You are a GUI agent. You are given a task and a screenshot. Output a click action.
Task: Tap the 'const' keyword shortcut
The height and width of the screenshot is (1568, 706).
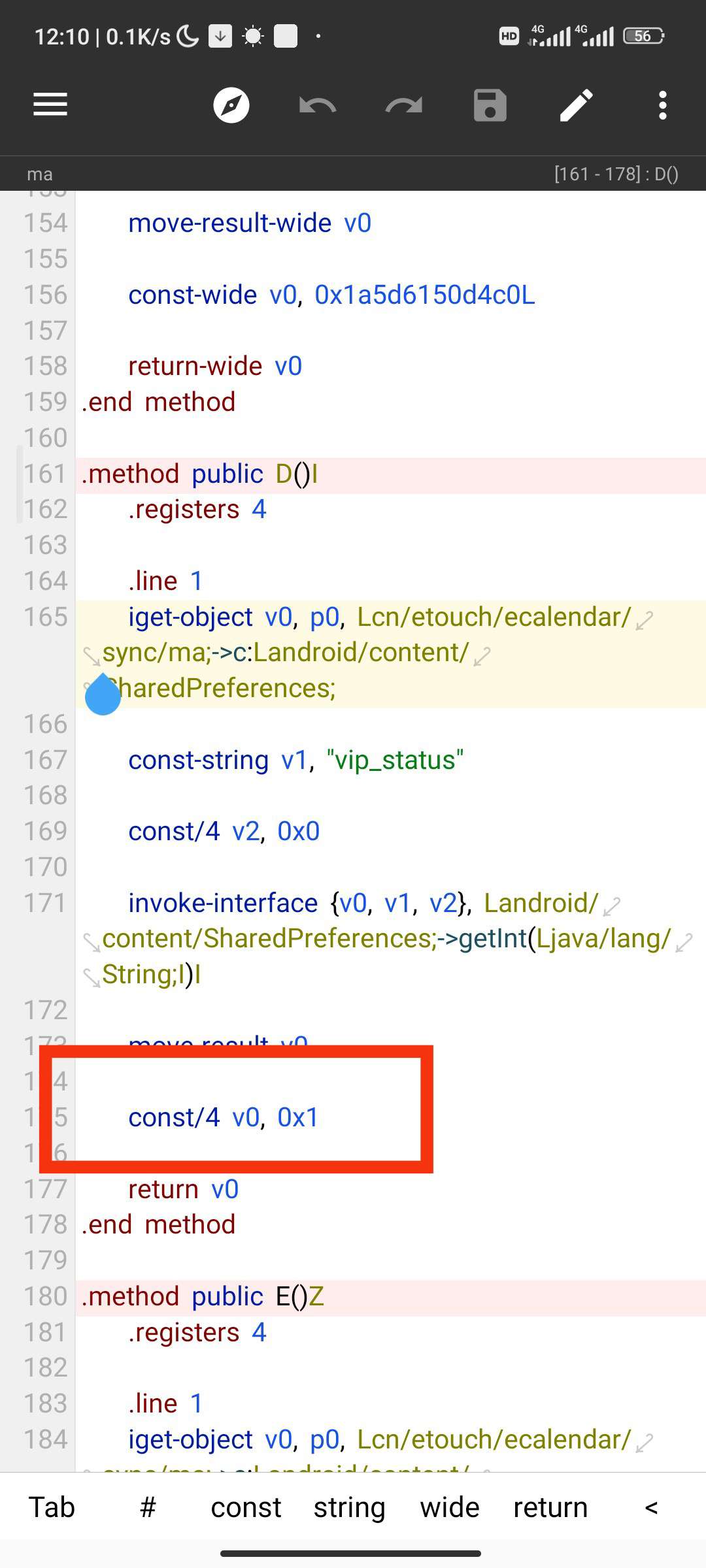point(246,1507)
